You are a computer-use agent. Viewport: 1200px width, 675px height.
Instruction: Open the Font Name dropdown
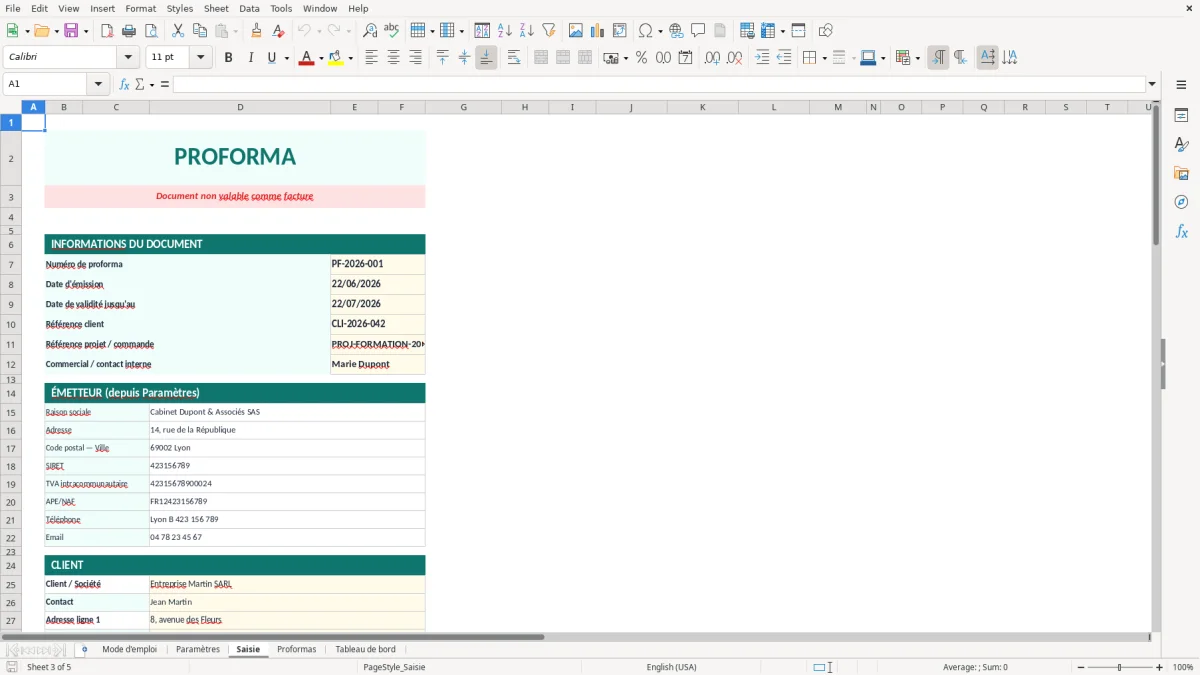(127, 58)
